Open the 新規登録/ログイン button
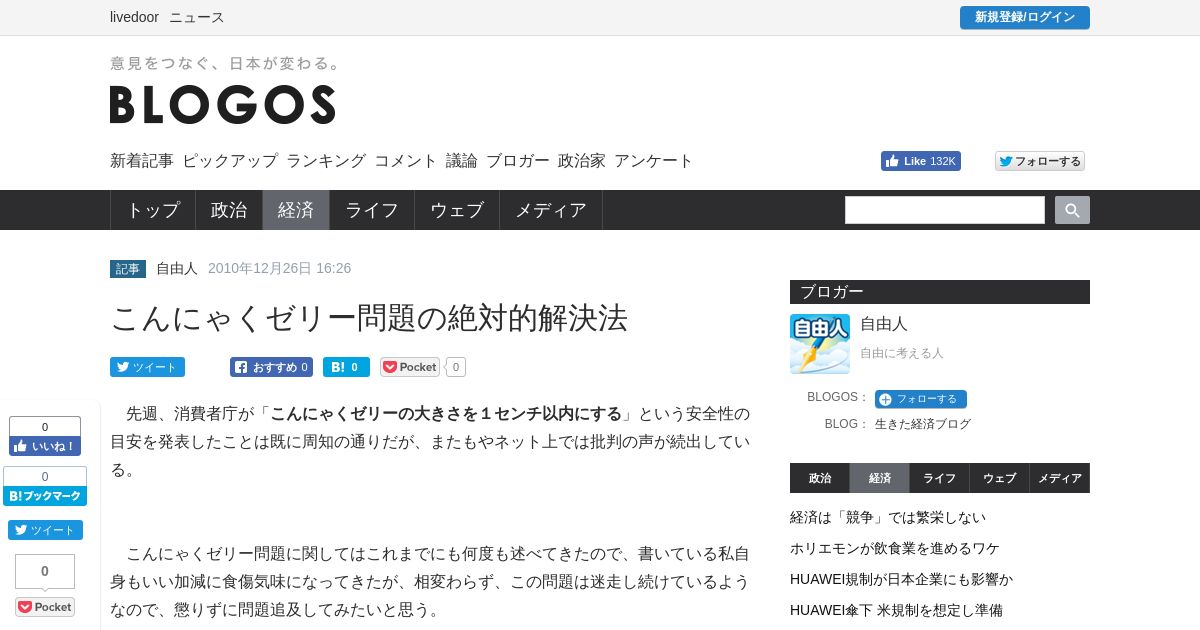 click(1025, 17)
